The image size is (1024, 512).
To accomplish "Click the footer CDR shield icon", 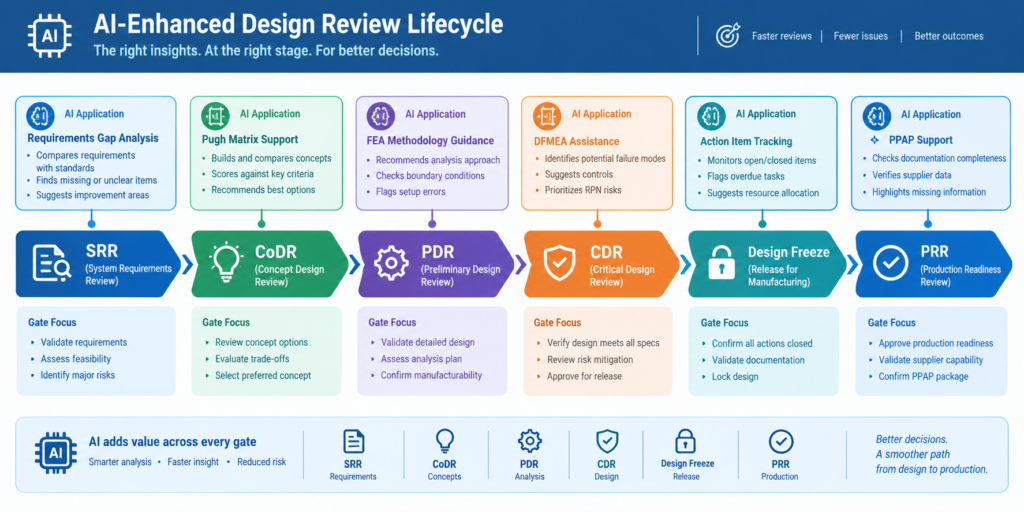I will 607,441.
